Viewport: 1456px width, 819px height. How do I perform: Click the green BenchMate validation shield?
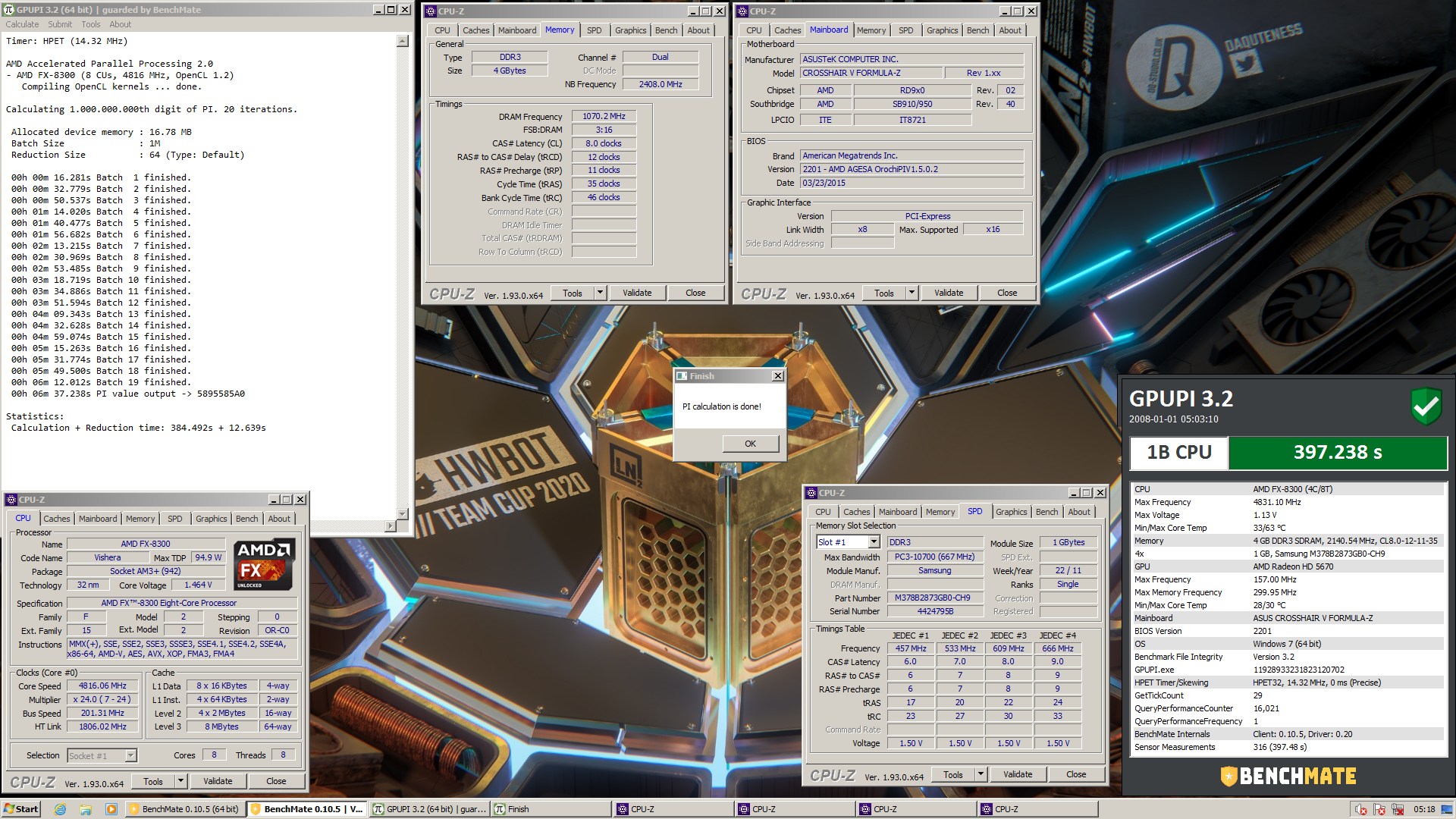[1426, 406]
